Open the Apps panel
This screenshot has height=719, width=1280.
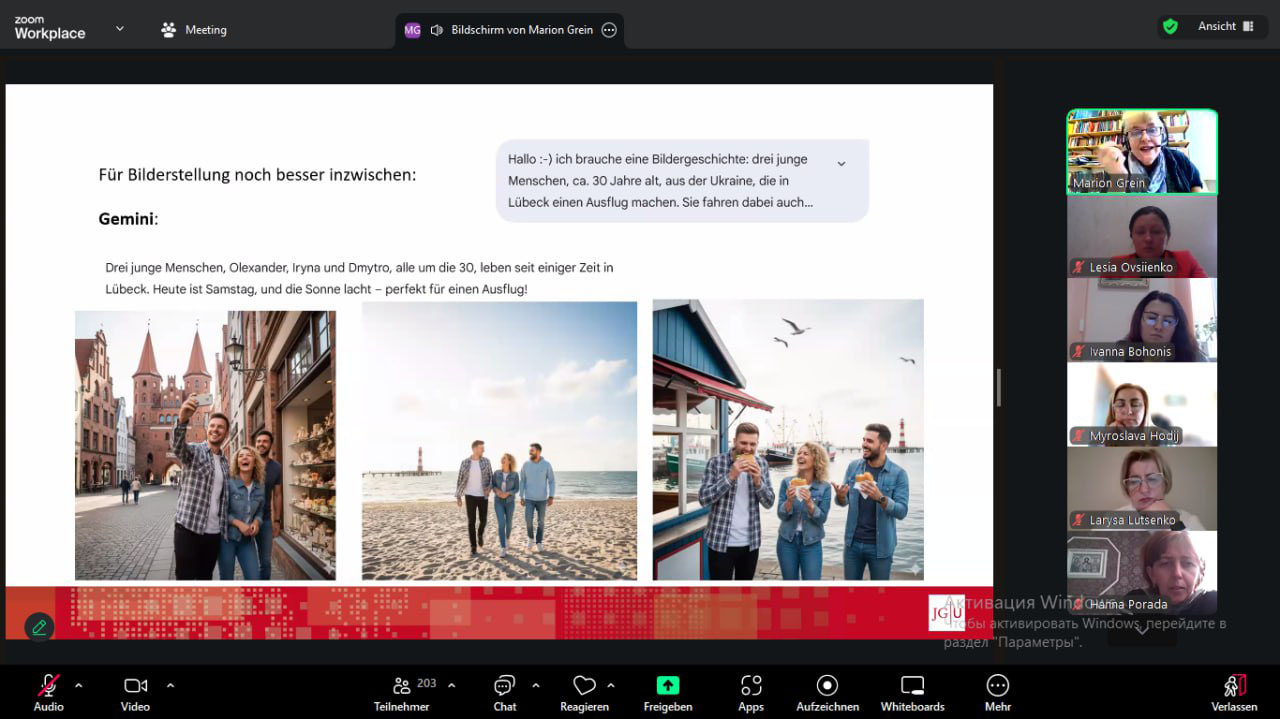[751, 692]
